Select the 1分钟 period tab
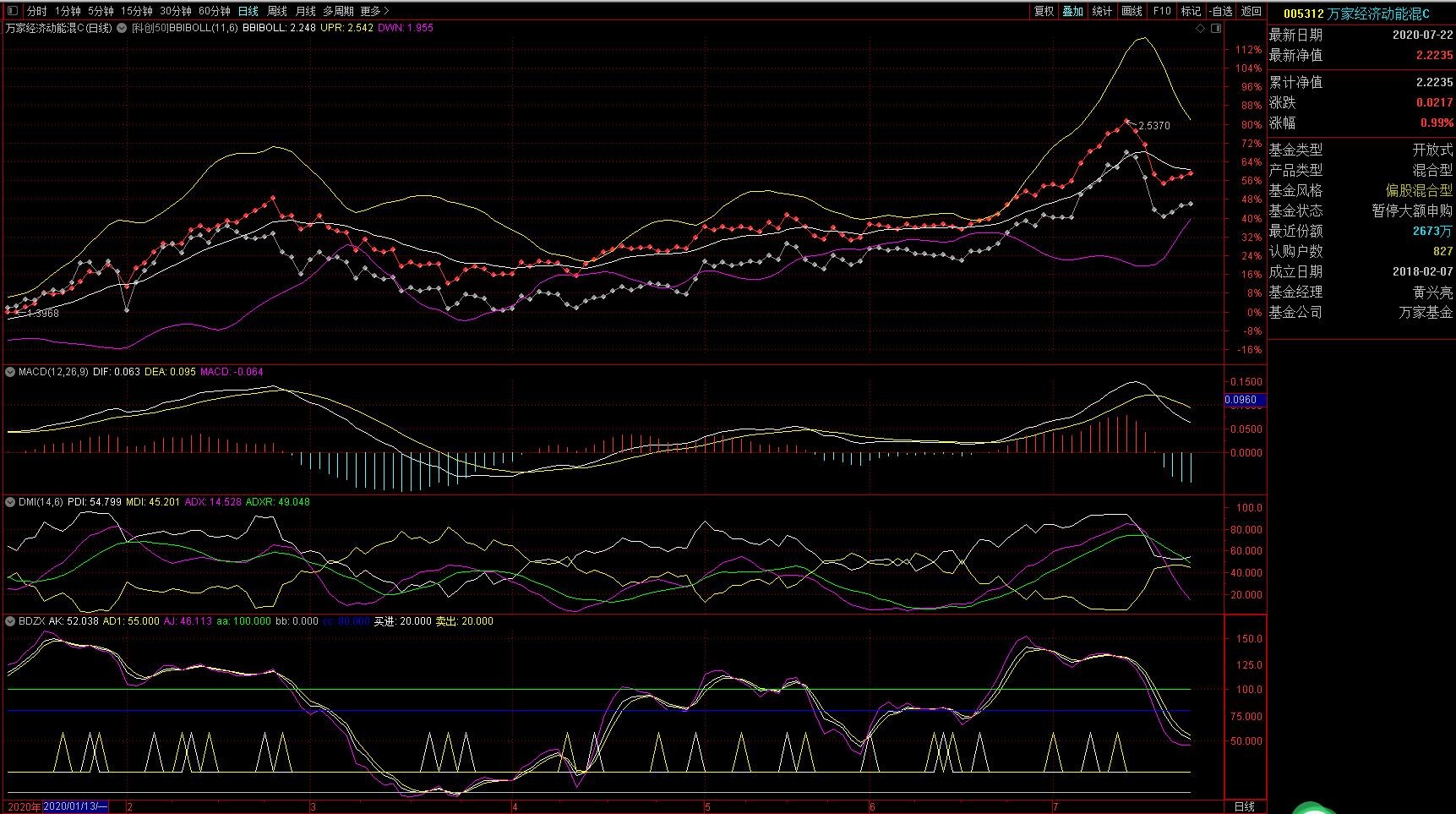The width and height of the screenshot is (1456, 814). 68,11
